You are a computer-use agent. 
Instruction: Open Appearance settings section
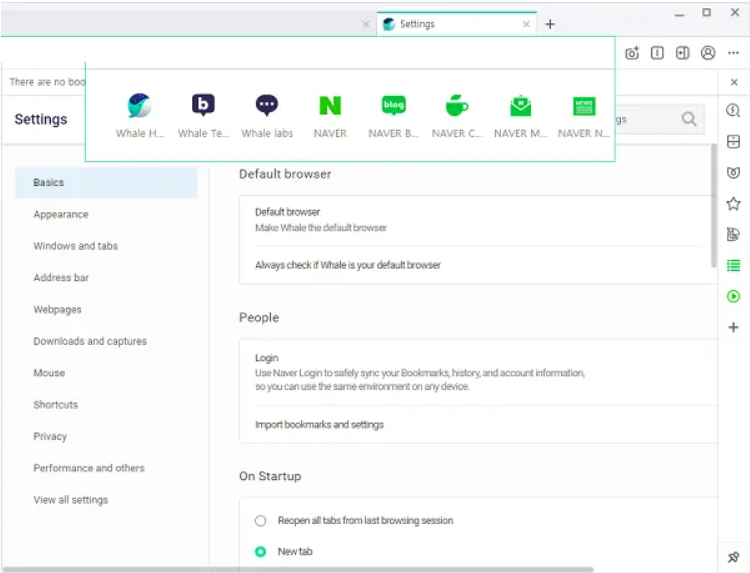[x=61, y=214]
